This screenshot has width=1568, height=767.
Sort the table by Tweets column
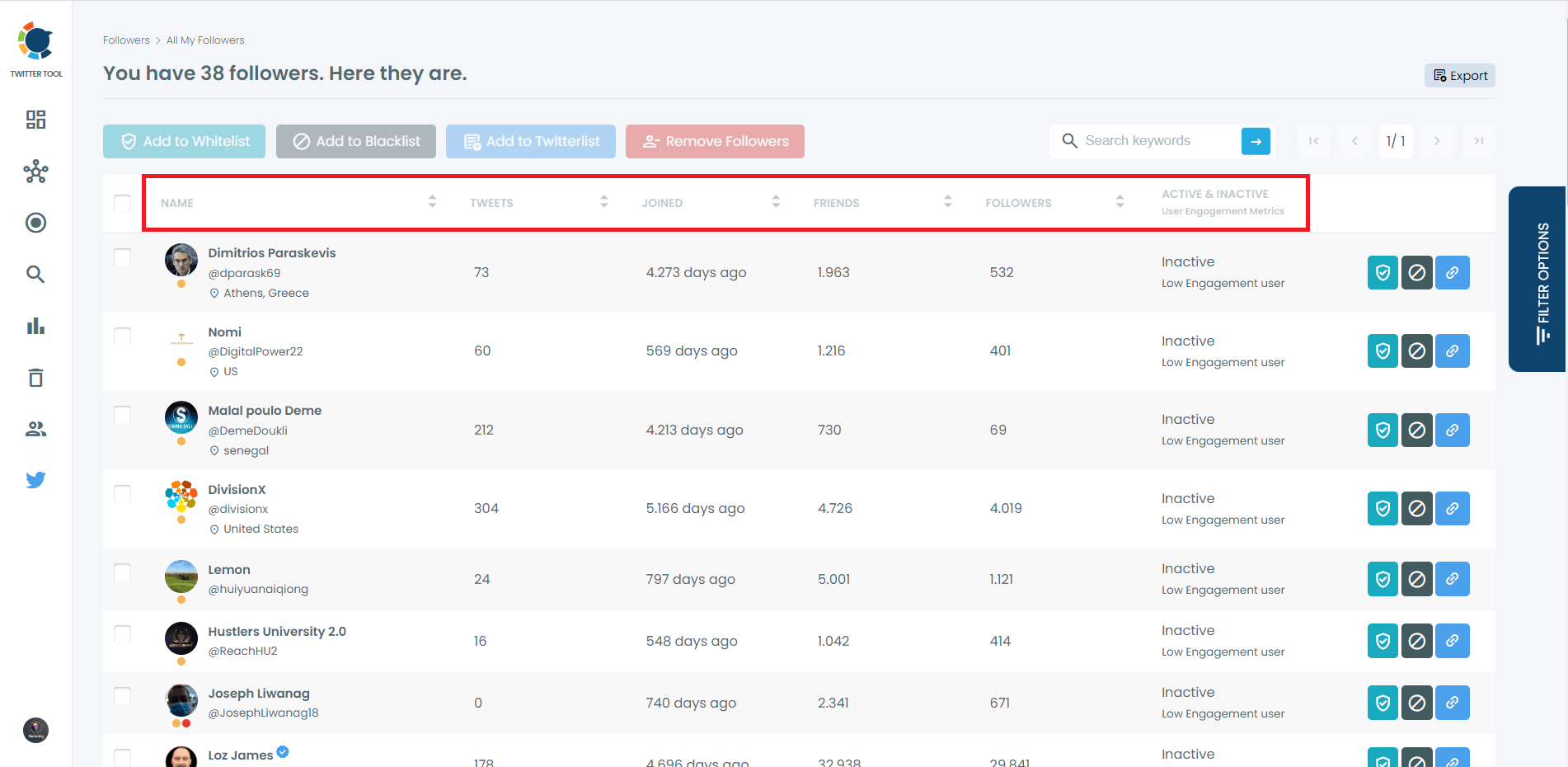(x=604, y=200)
